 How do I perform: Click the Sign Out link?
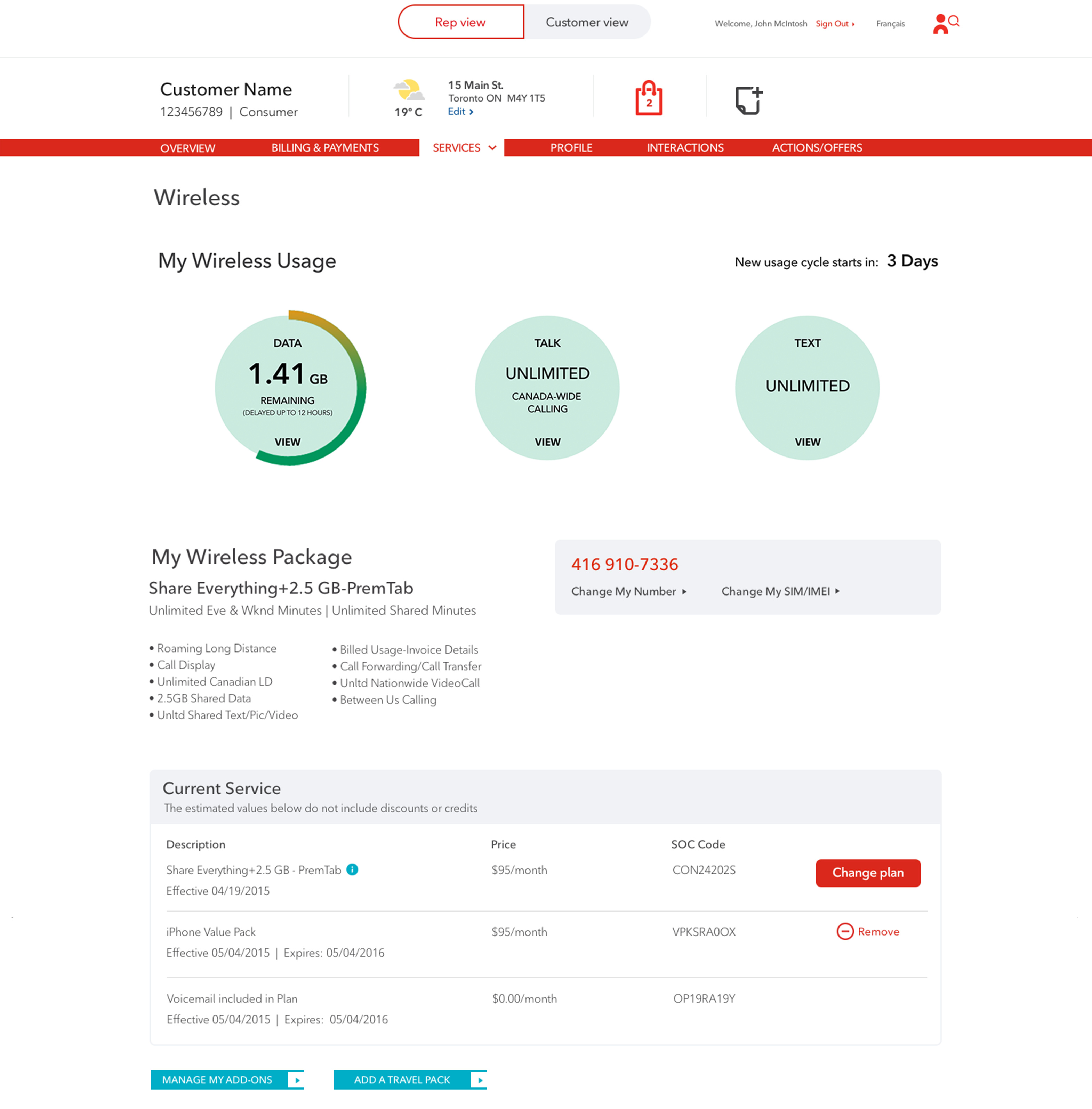pyautogui.click(x=835, y=24)
